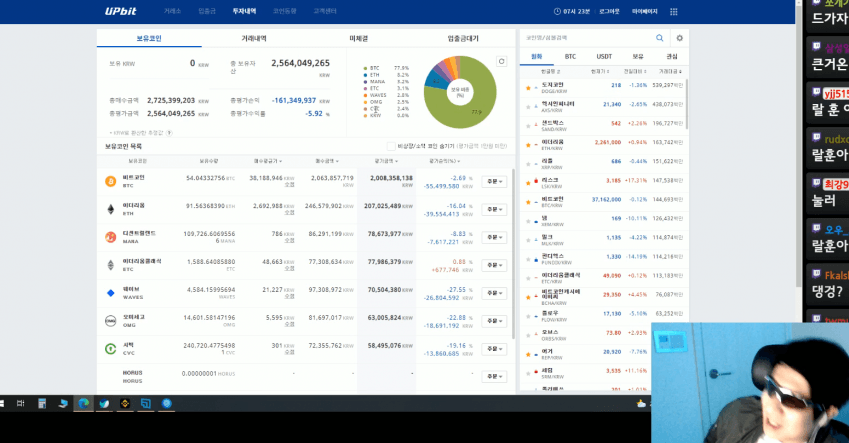This screenshot has width=849, height=443.
Task: Open 고객센터 in top navigation
Action: (x=325, y=11)
